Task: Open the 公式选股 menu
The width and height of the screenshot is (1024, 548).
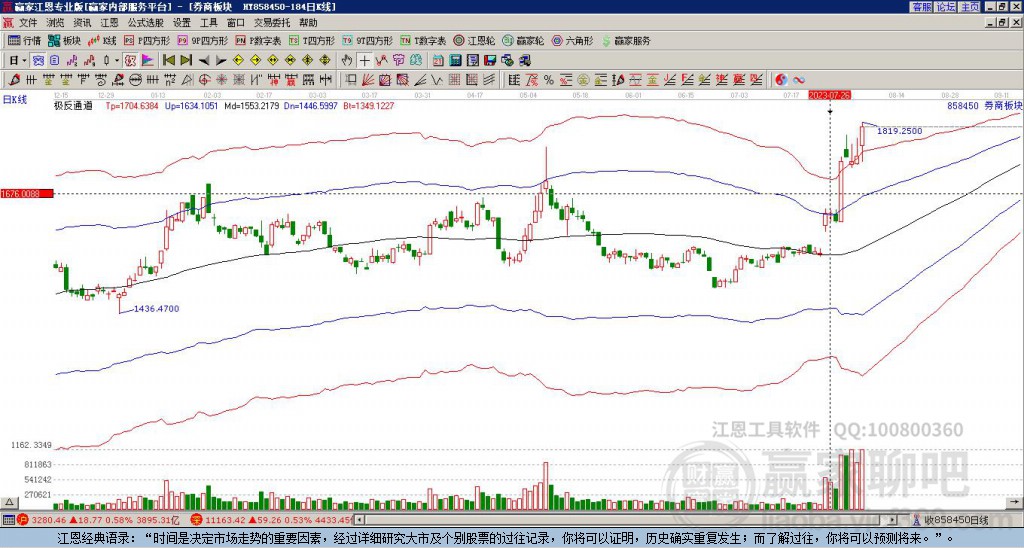Action: click(146, 23)
